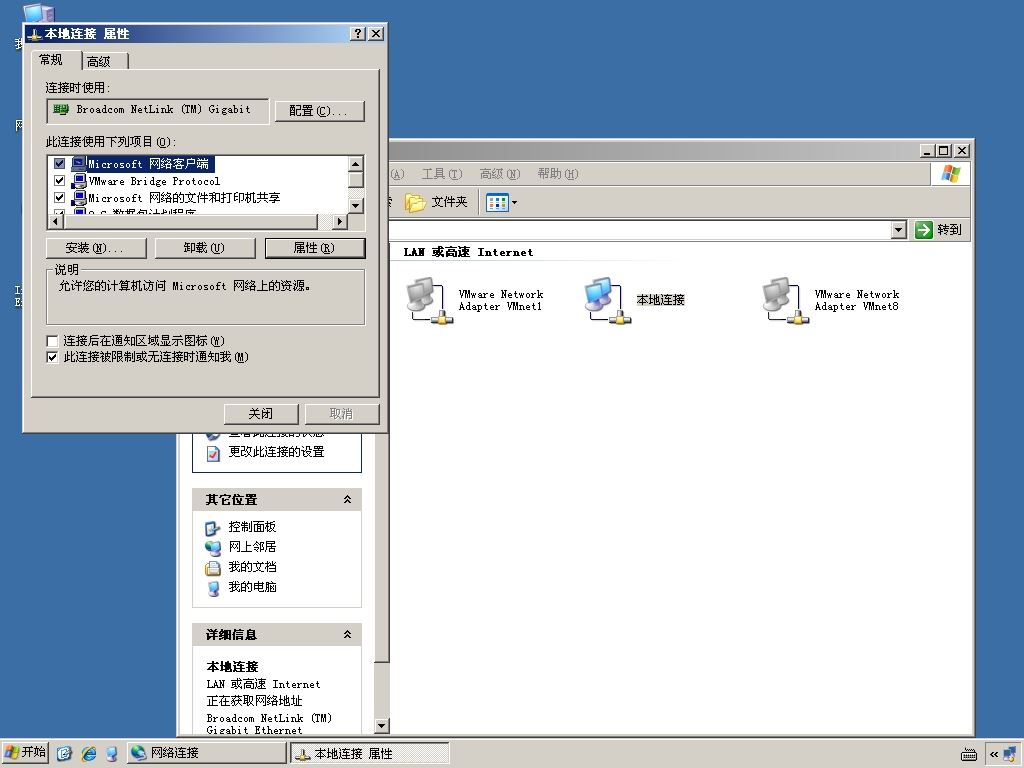Click the component list scroll right arrow
1024x768 pixels.
click(x=339, y=222)
